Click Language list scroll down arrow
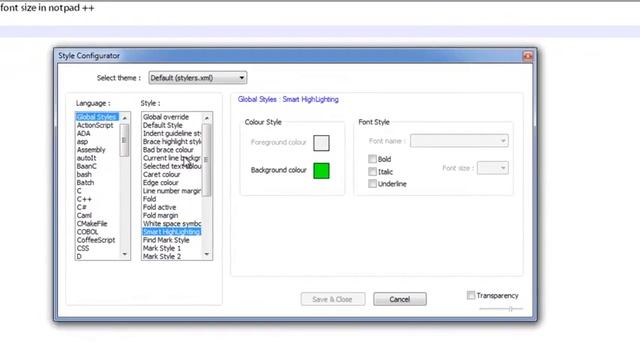 pos(124,254)
